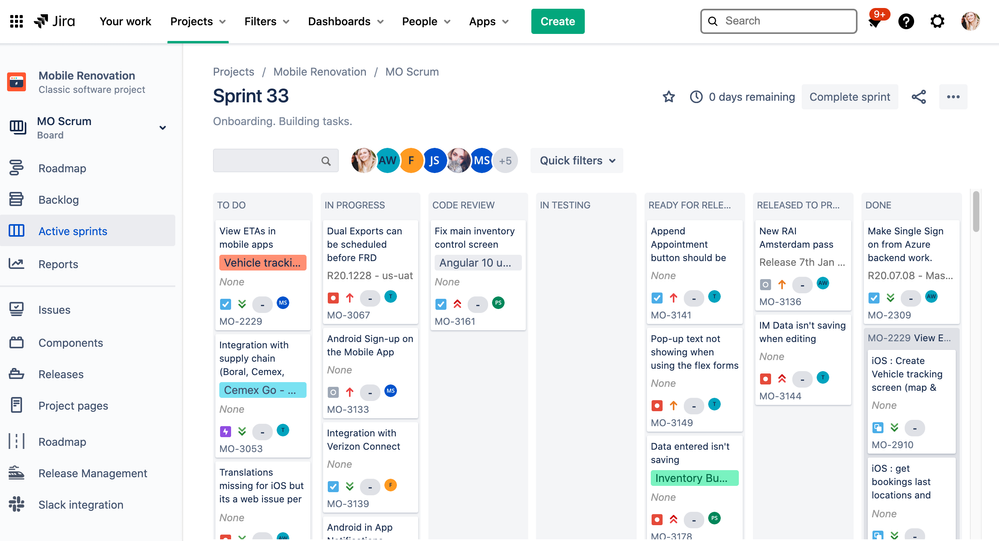The image size is (999, 541).
Task: Expand the People menu
Action: pyautogui.click(x=426, y=22)
